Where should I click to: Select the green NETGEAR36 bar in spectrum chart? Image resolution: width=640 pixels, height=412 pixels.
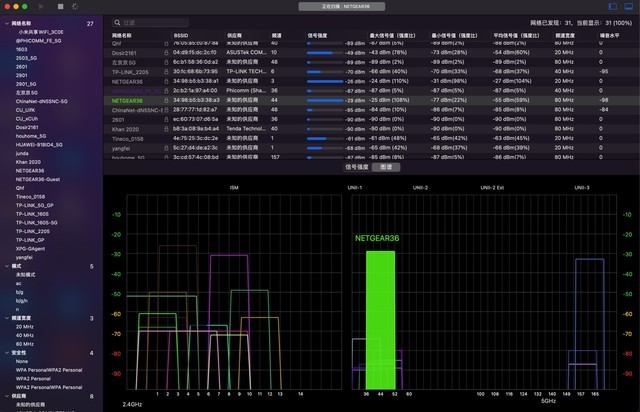click(x=380, y=320)
